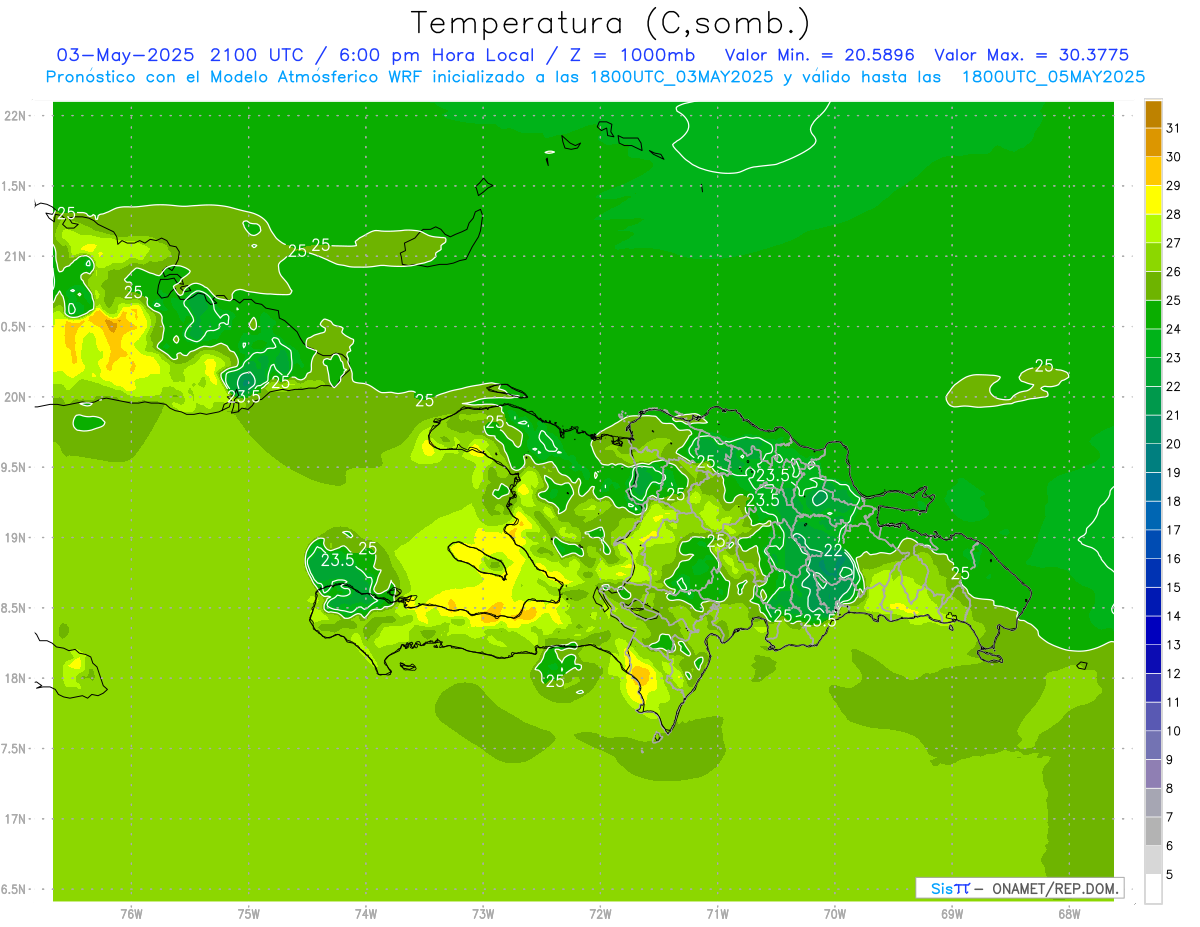Click the legend scale label 28
This screenshot has height=927, width=1200.
click(x=1174, y=214)
